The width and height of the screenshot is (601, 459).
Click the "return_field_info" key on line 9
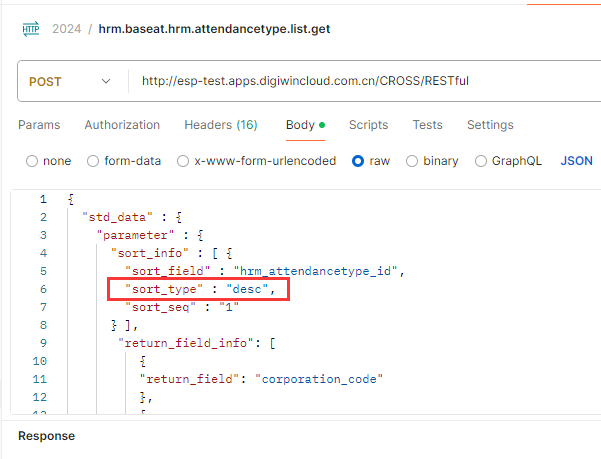[186, 343]
